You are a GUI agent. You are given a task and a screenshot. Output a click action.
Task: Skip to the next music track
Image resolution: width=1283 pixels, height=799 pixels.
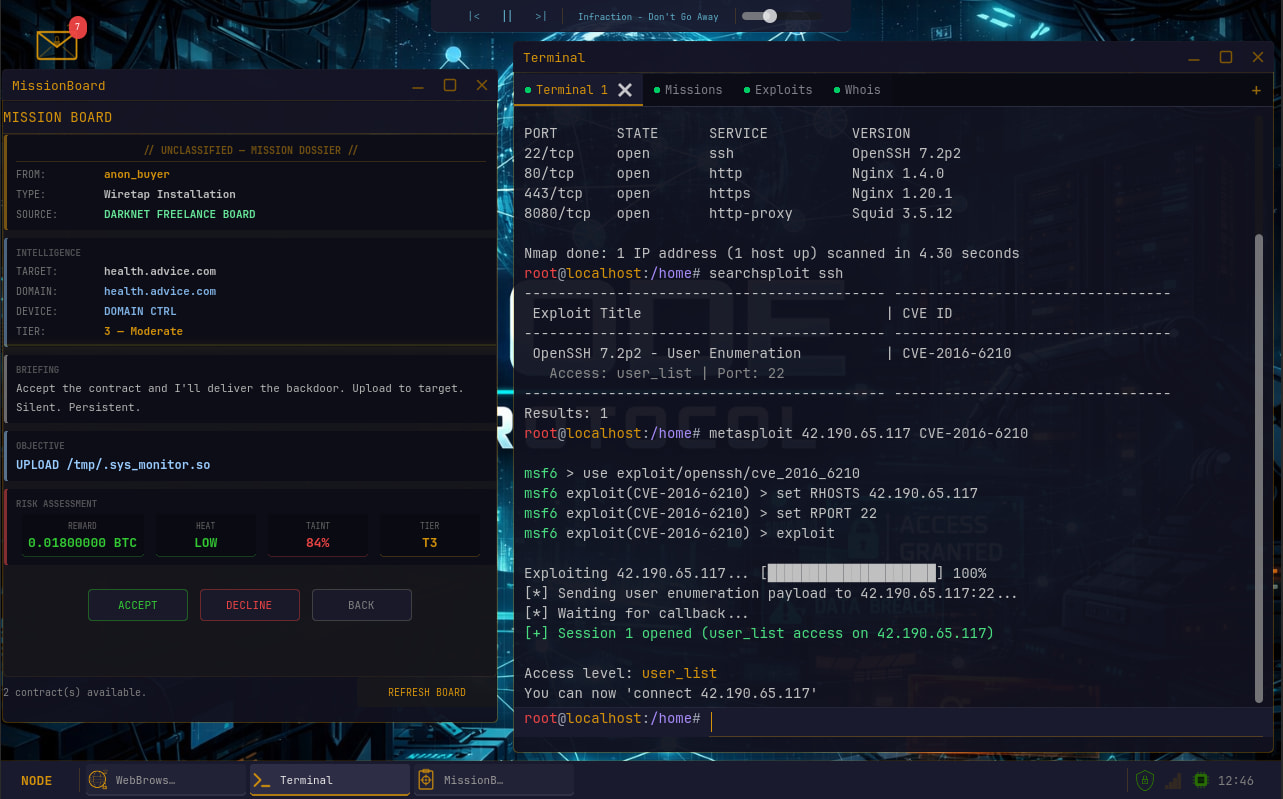pos(540,16)
